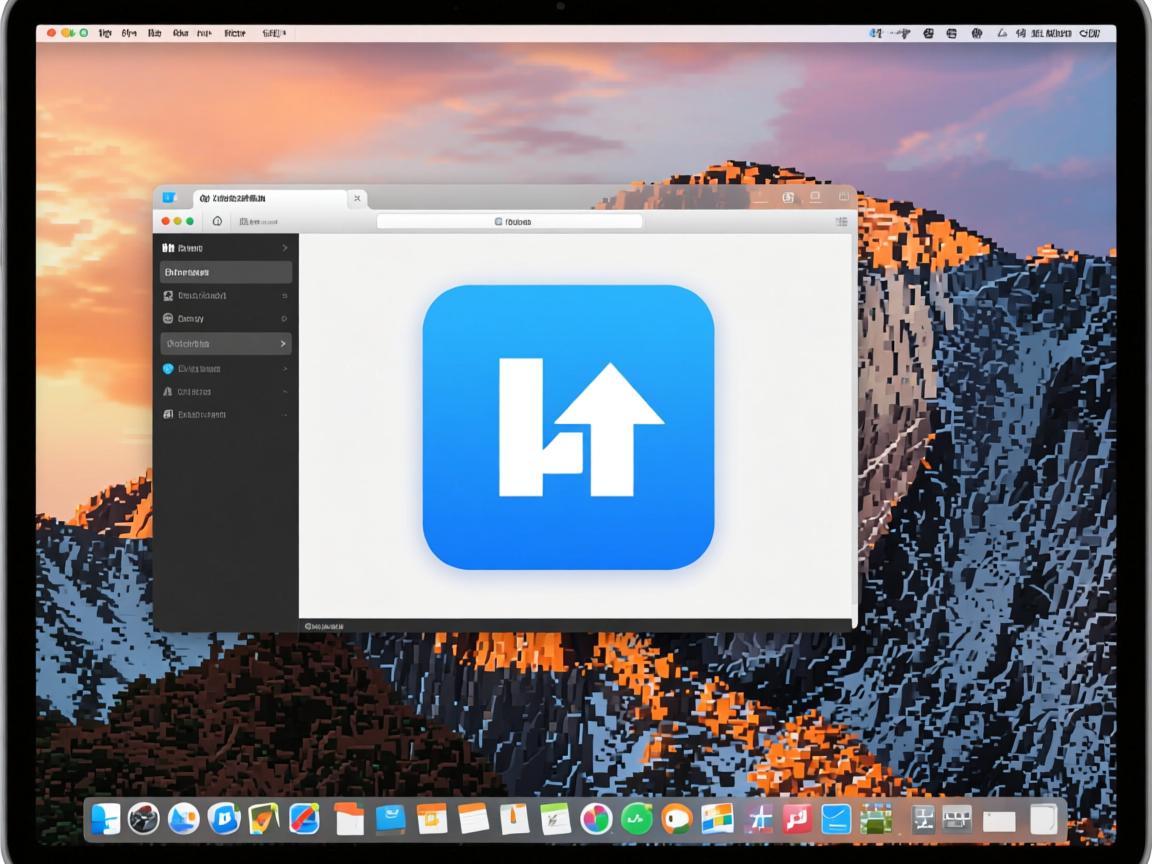Click the letter A icon sidebar item
Viewport: 1152px width, 864px height.
pos(168,391)
